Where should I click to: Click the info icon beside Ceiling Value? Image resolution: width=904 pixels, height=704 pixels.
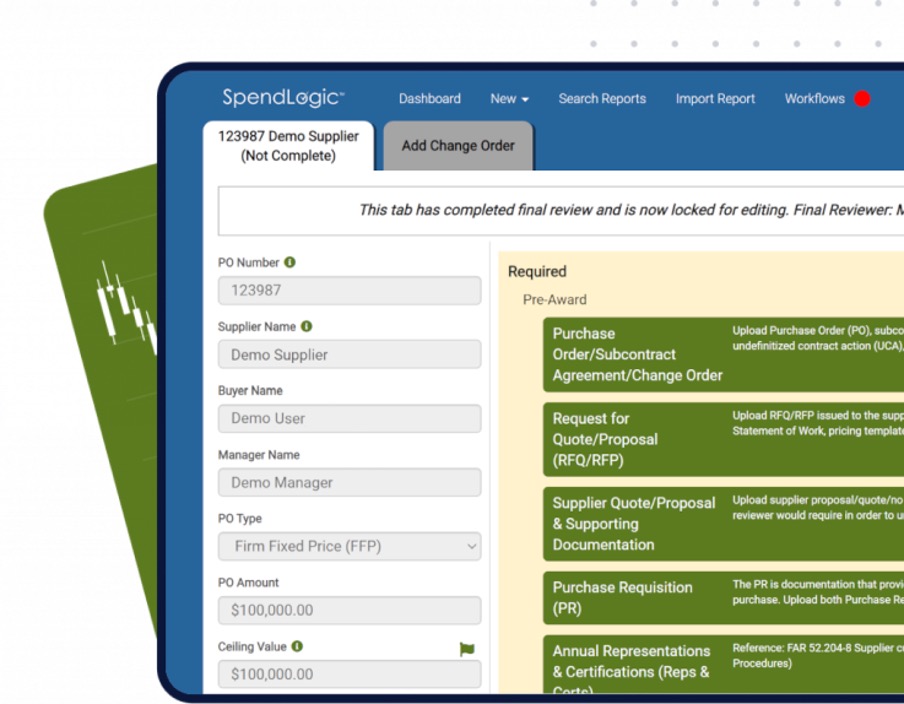coord(297,647)
